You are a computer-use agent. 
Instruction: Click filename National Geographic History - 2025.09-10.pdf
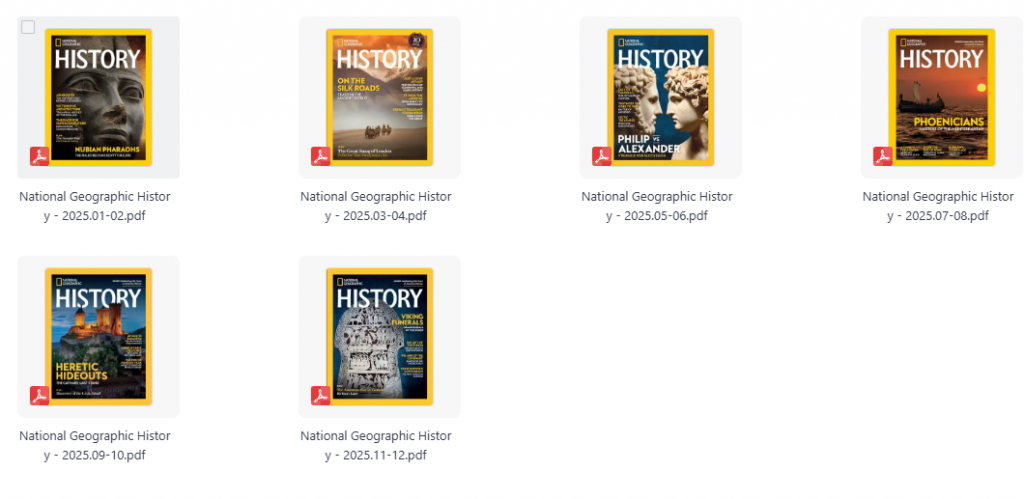point(95,445)
